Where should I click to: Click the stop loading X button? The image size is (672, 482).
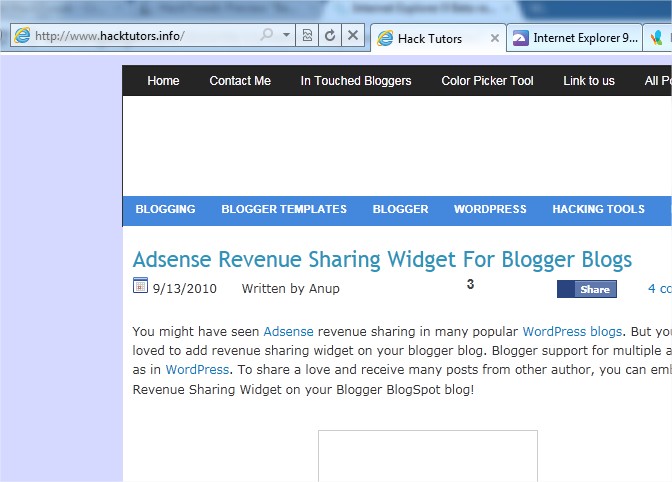[353, 35]
